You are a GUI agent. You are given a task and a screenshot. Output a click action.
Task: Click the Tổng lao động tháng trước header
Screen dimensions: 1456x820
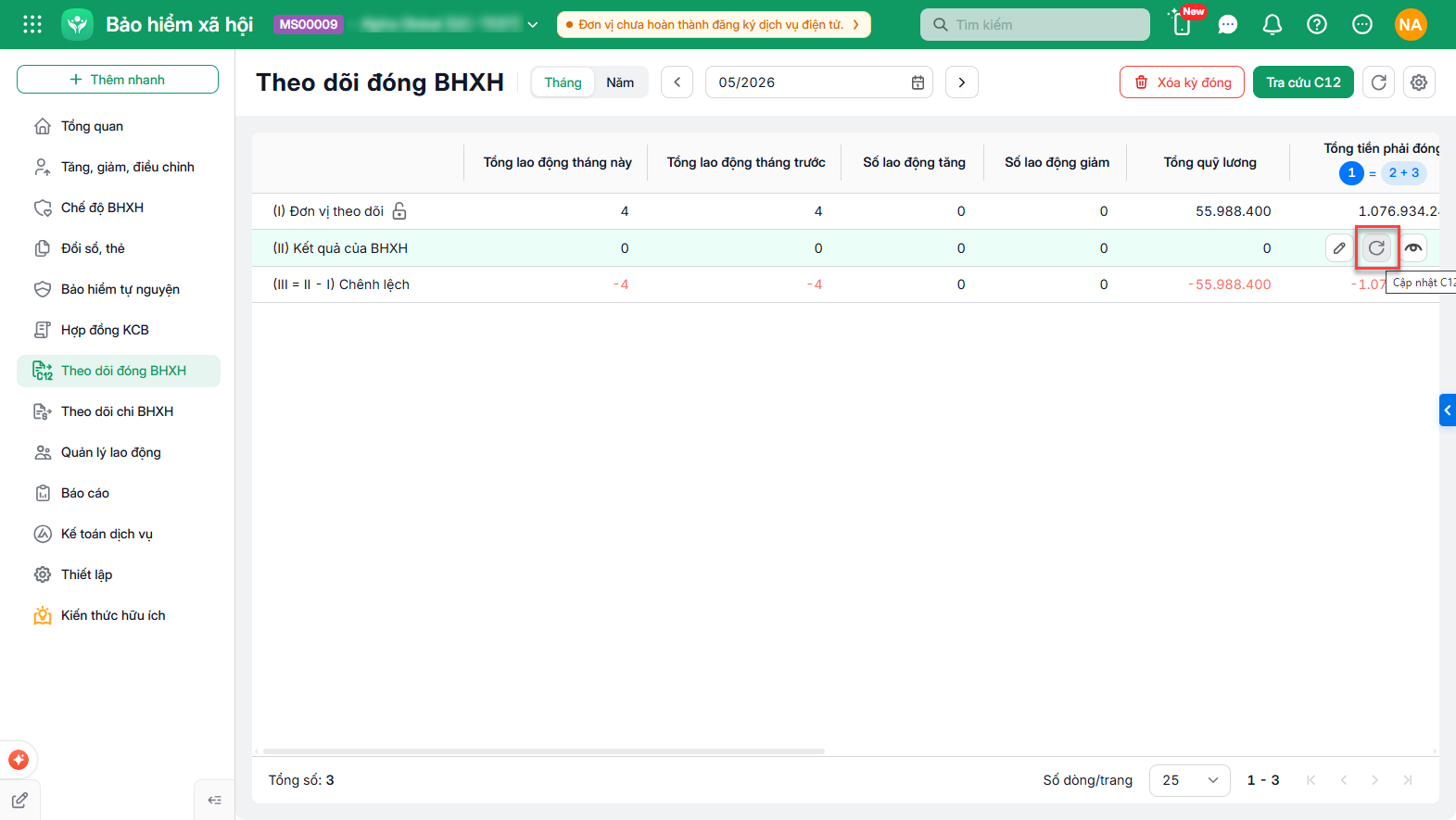pos(745,162)
